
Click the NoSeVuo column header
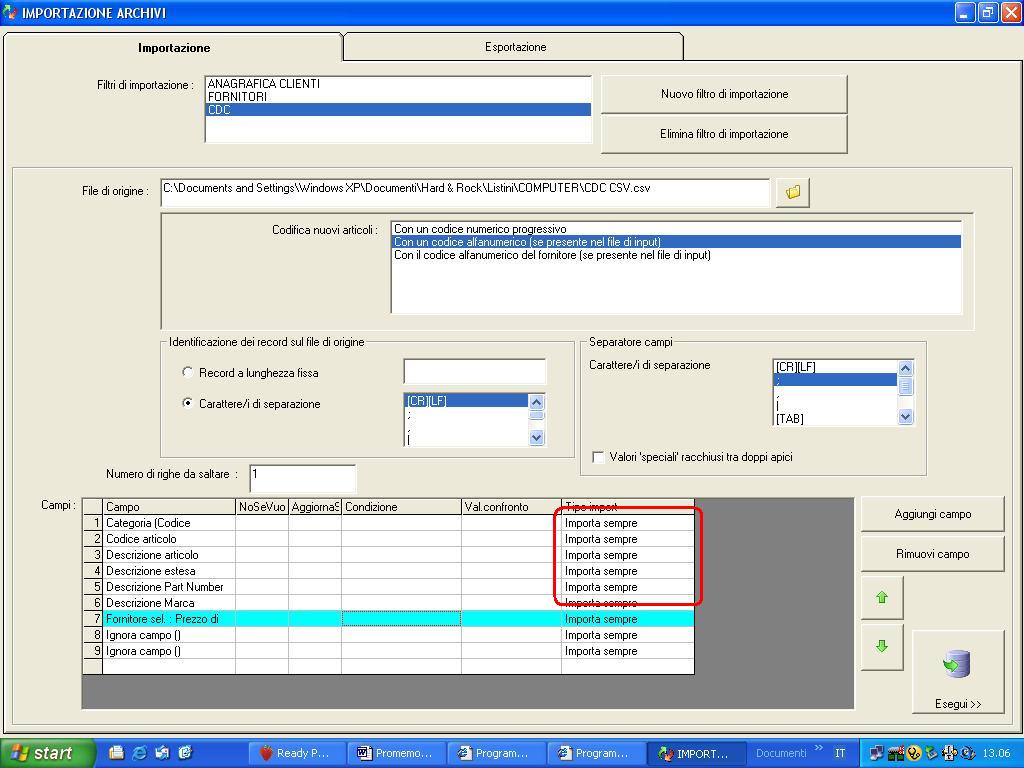click(262, 507)
